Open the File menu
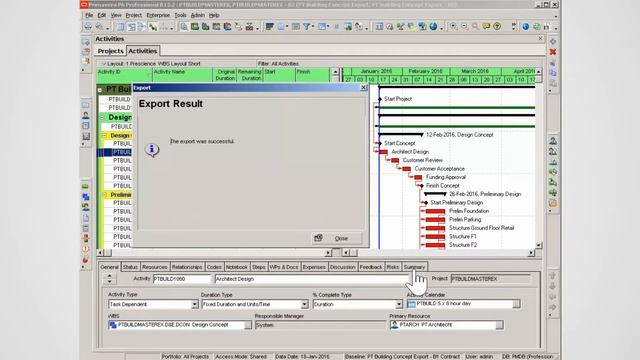 tap(89, 15)
